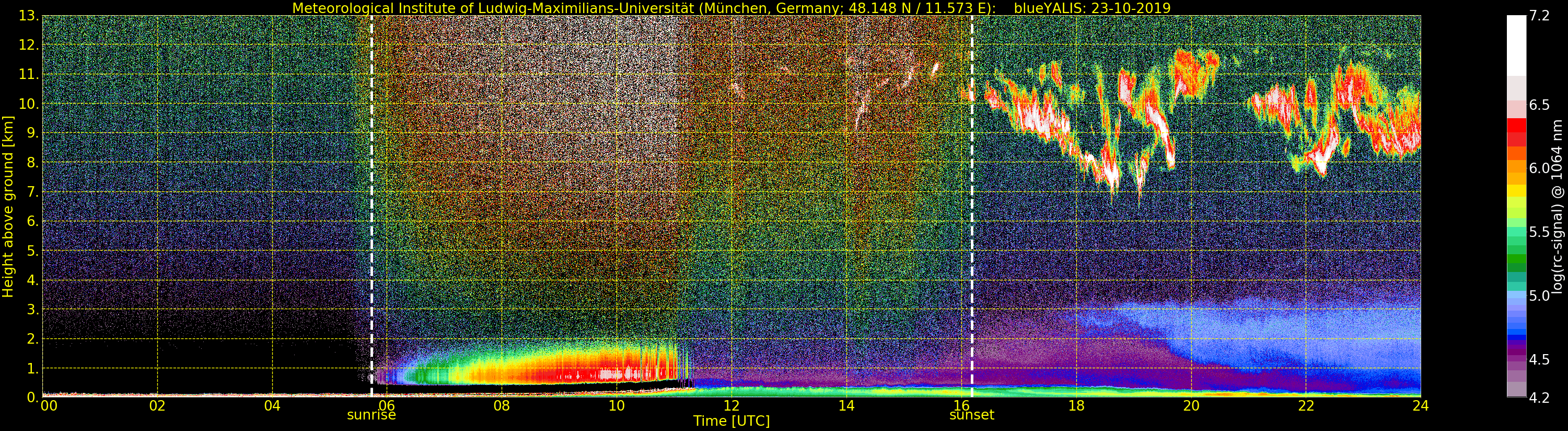Click the '9.' height axis tick label
The height and width of the screenshot is (431, 1568).
point(33,133)
